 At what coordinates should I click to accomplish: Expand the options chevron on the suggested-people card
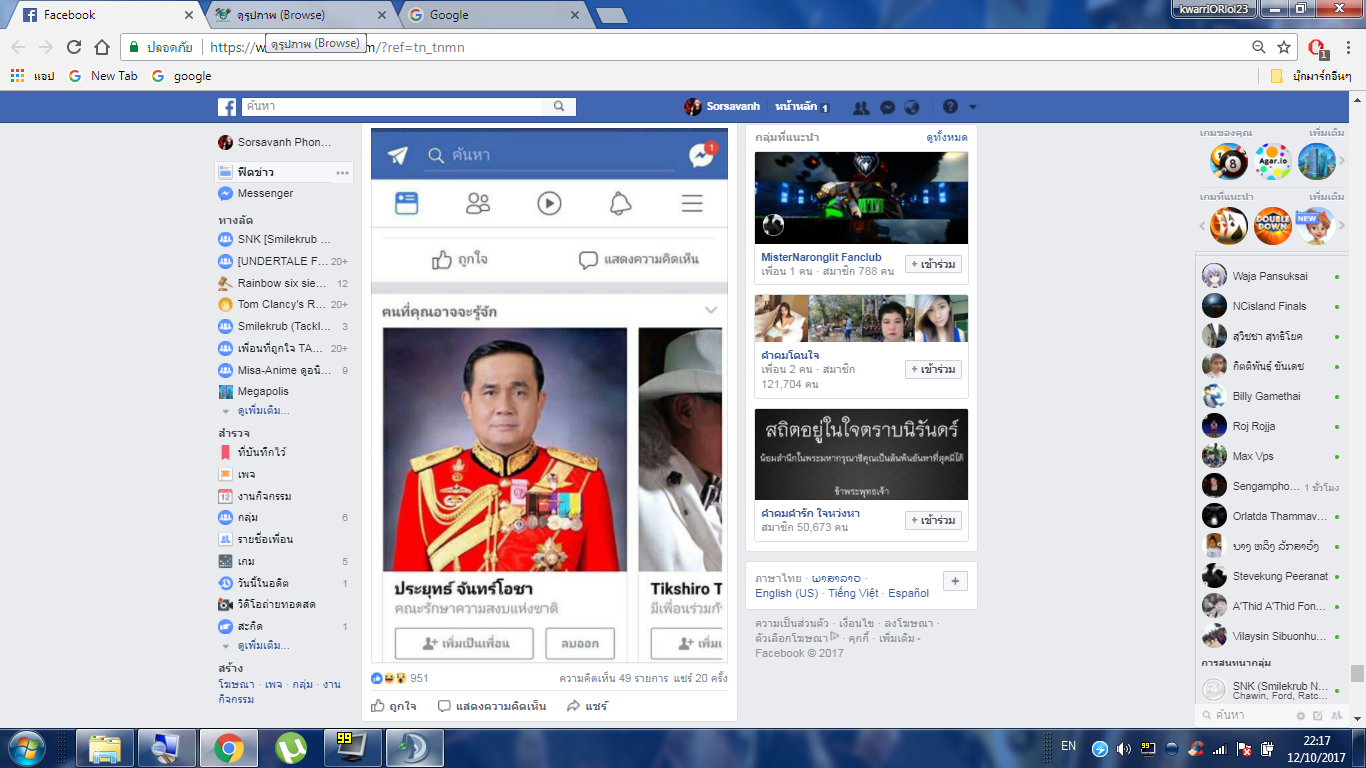(x=711, y=310)
